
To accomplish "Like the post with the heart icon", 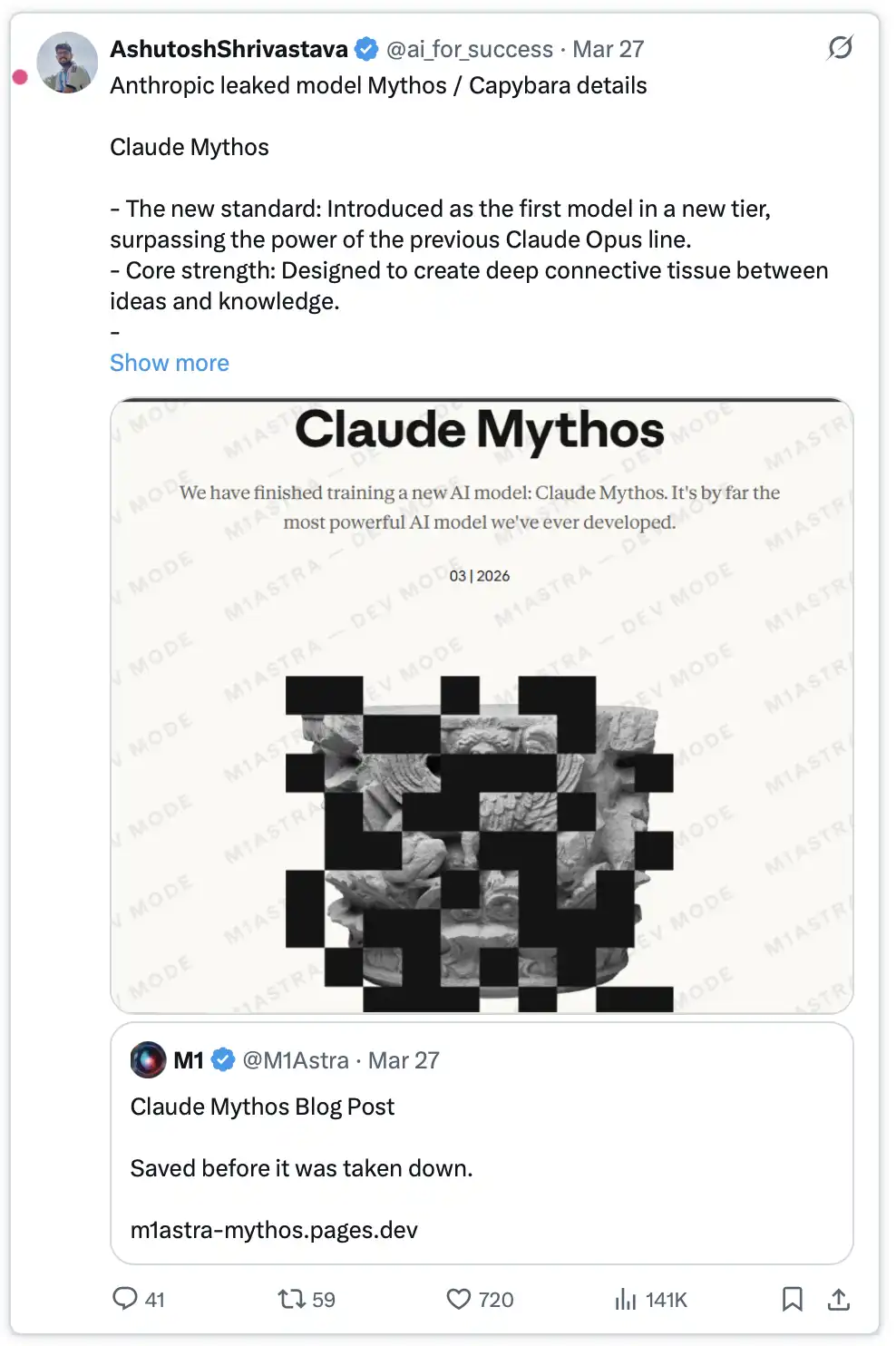I will pyautogui.click(x=459, y=1299).
